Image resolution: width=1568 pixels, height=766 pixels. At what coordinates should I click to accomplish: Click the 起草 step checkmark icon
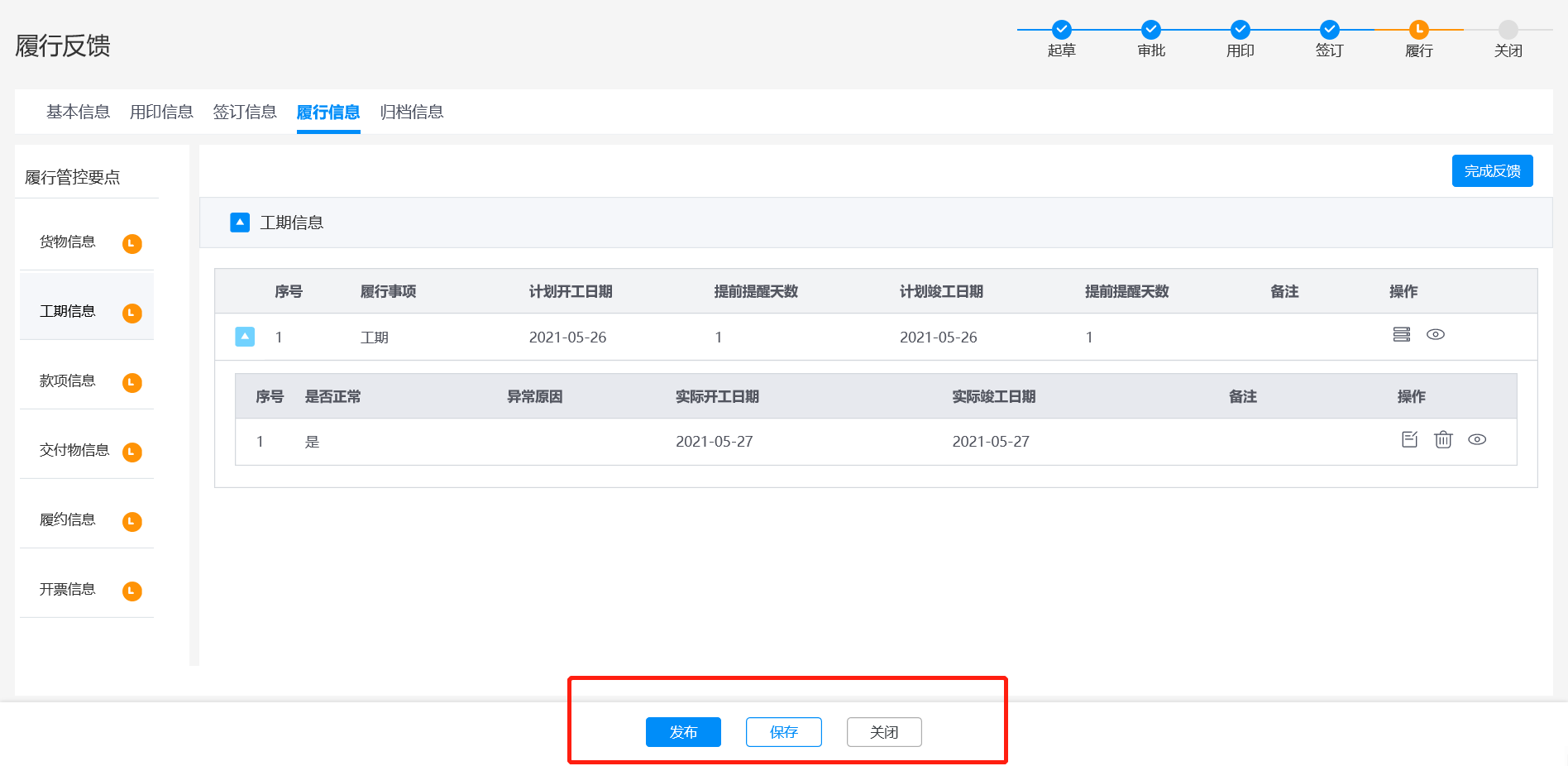[1062, 30]
